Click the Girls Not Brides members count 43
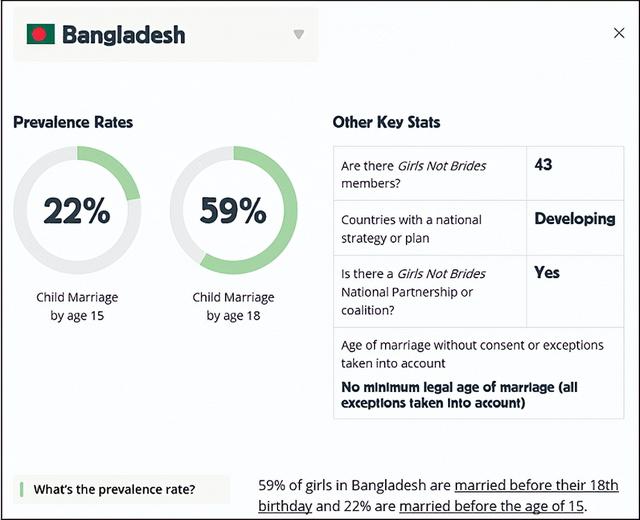This screenshot has height=520, width=640. [x=544, y=164]
